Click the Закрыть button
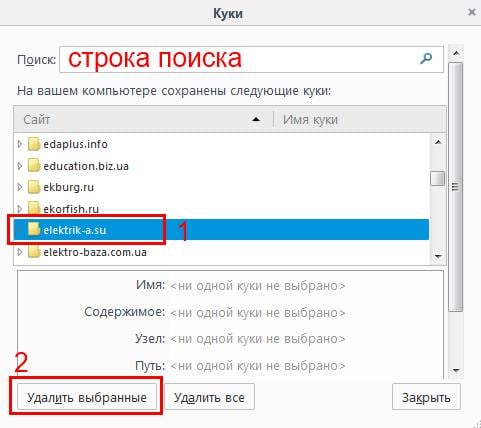This screenshot has height=428, width=481. (426, 397)
